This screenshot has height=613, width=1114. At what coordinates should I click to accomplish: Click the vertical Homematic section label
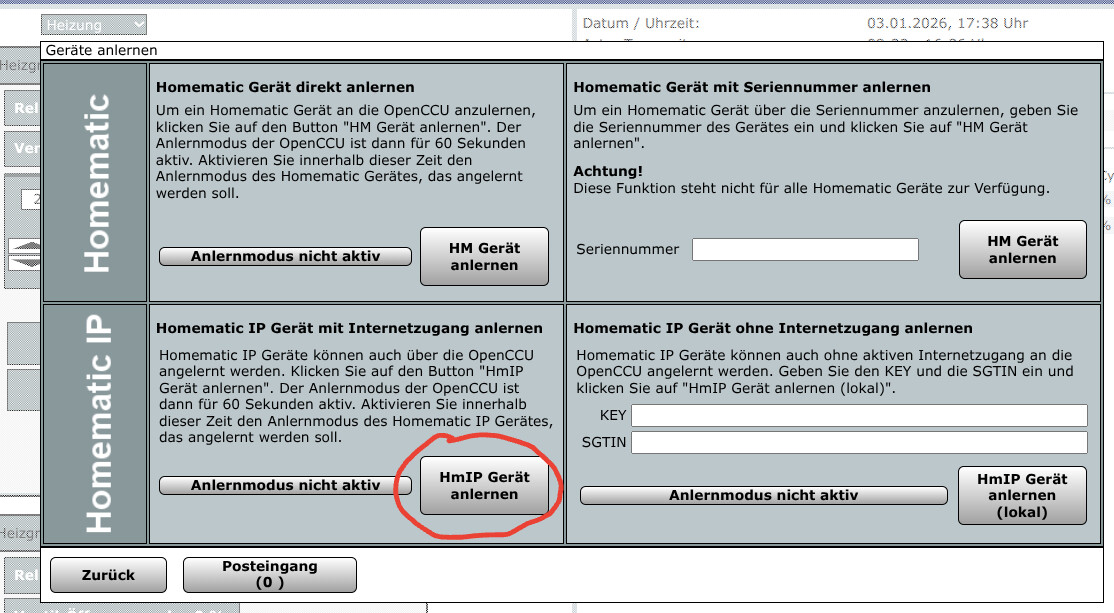coord(96,183)
